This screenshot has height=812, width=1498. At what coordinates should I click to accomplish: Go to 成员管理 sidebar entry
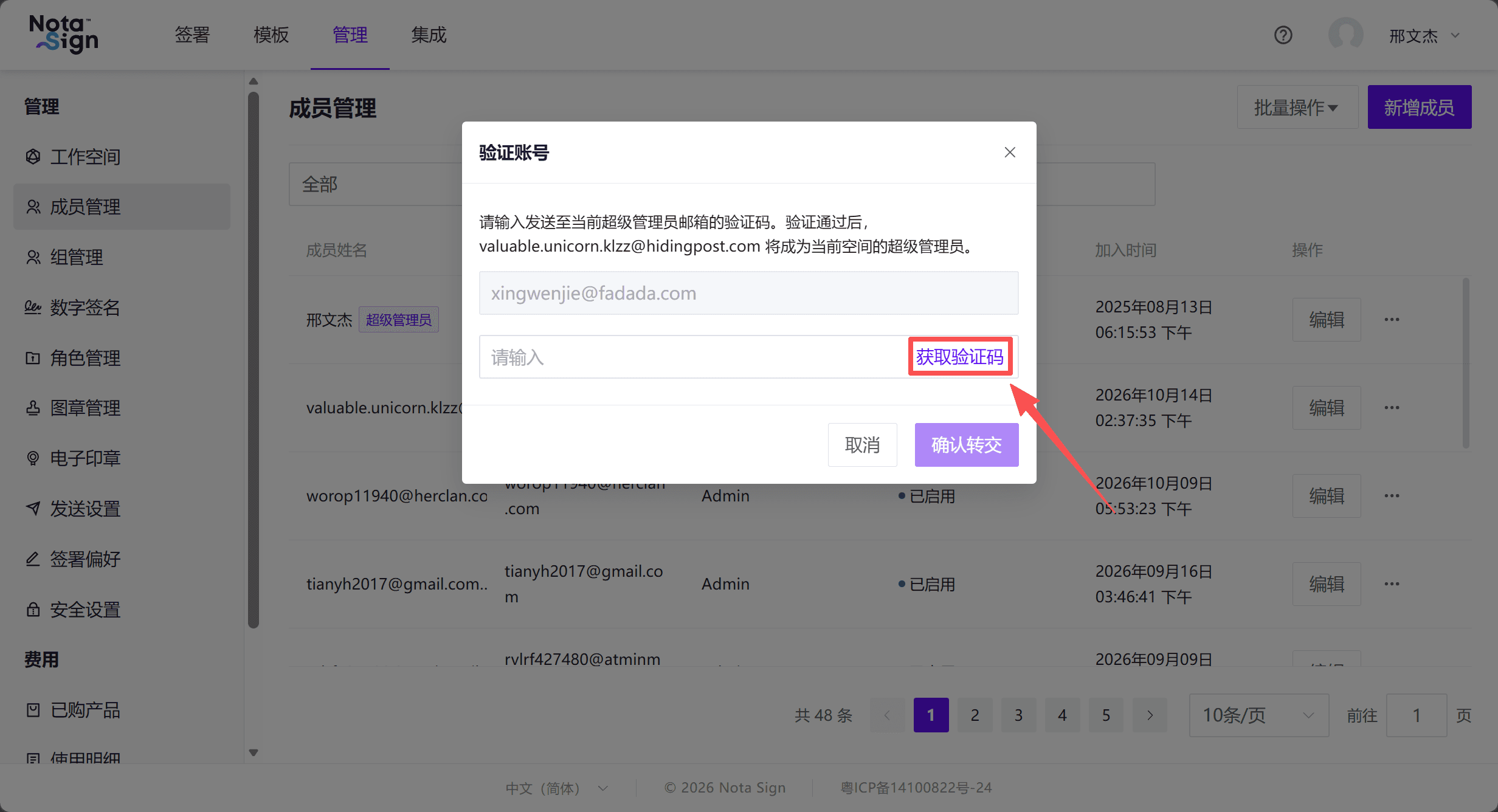(122, 207)
